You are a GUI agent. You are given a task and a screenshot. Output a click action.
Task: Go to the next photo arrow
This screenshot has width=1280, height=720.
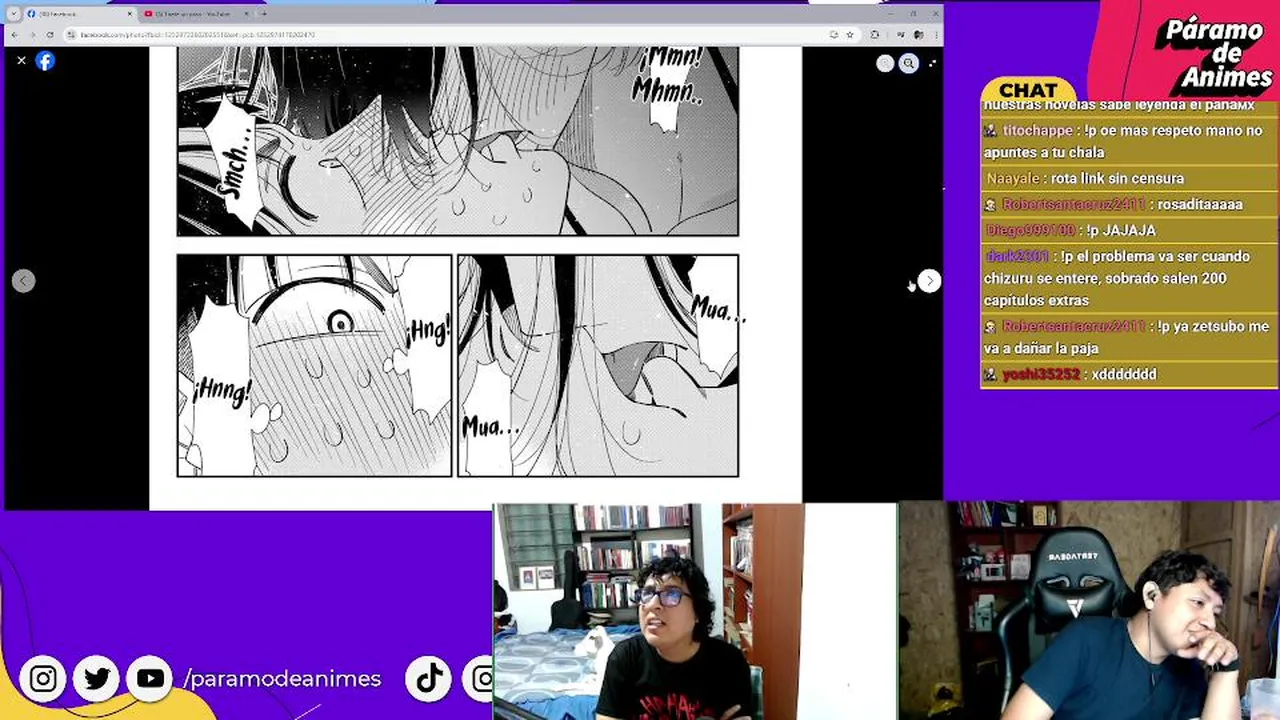[x=929, y=281]
